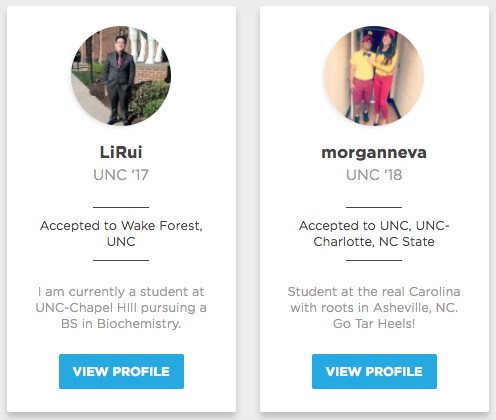
Task: Click the divider line below UNC '18
Action: tap(374, 207)
